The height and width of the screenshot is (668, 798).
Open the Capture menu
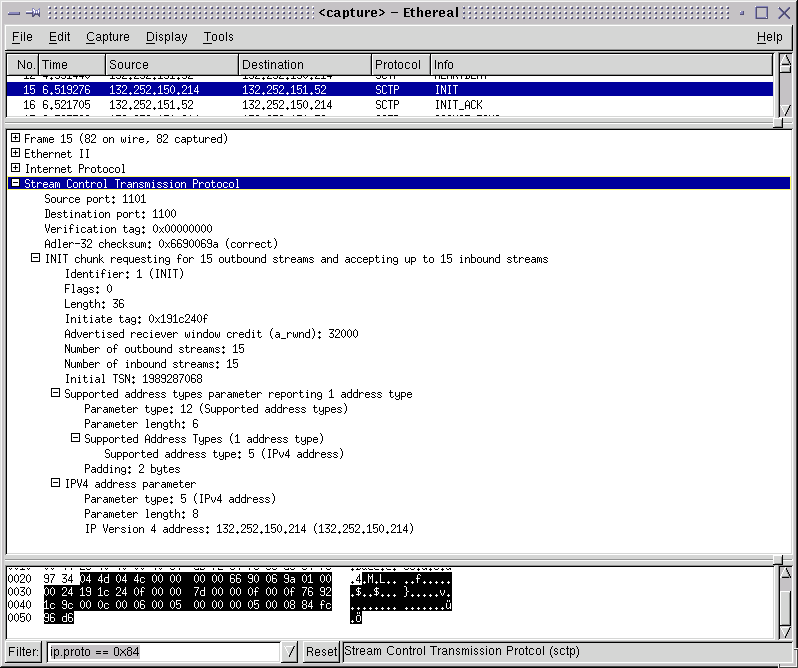click(107, 37)
